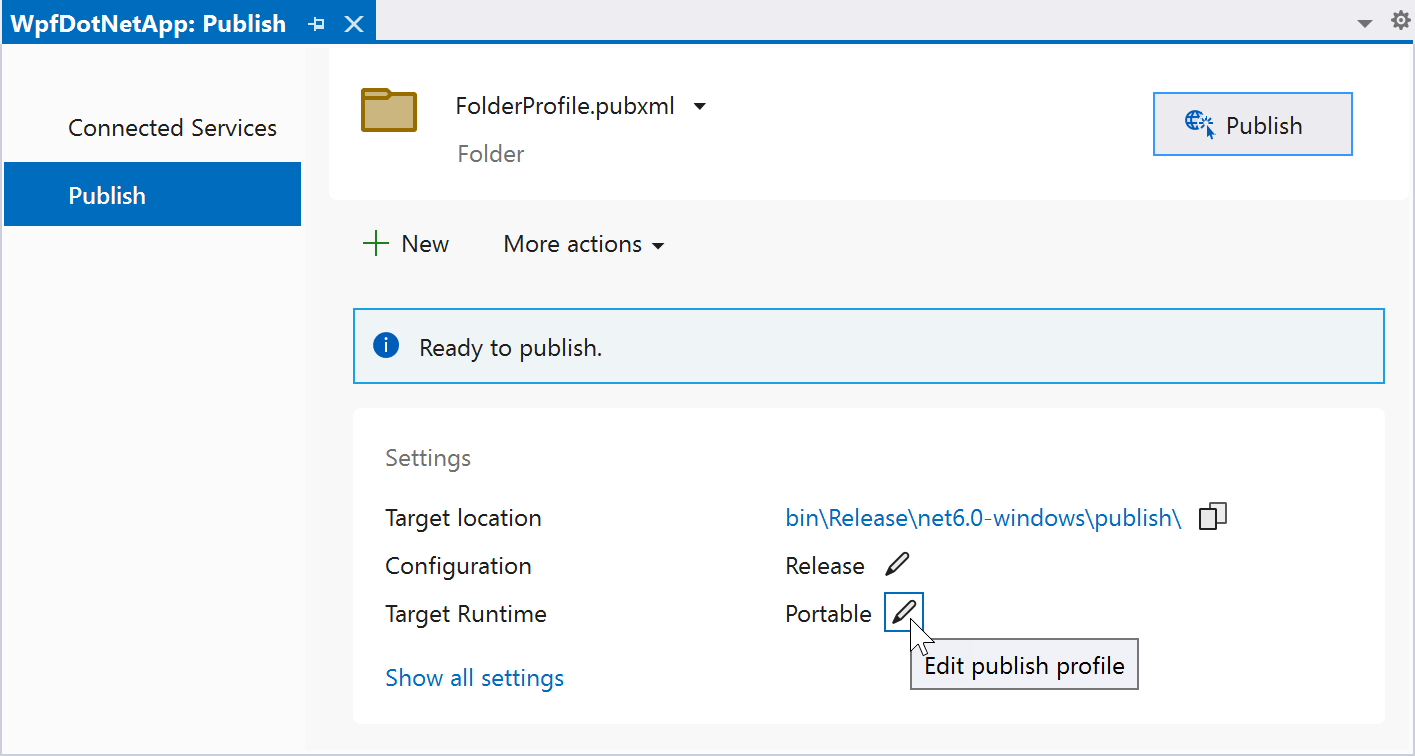
Task: Switch to Connected Services
Action: [x=172, y=128]
